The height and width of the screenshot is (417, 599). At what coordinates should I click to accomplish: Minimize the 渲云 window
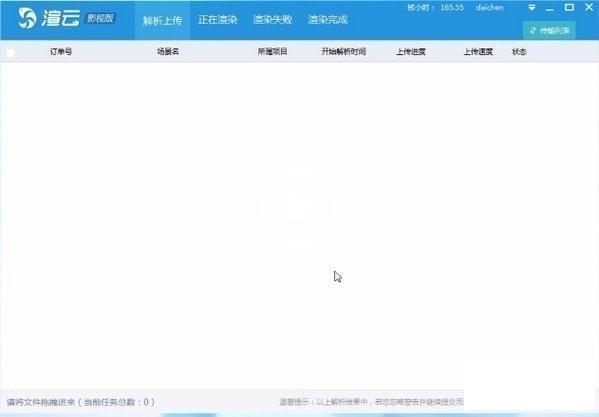coord(550,9)
